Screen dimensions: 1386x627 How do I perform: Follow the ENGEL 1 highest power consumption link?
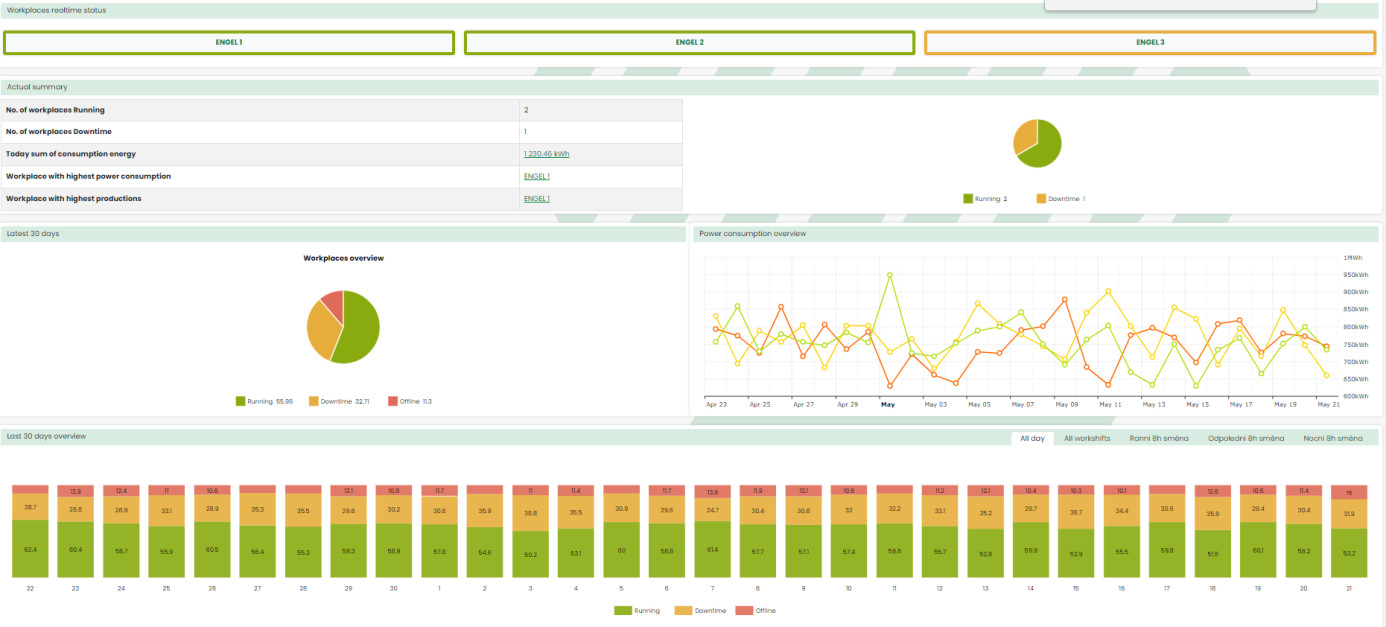537,176
